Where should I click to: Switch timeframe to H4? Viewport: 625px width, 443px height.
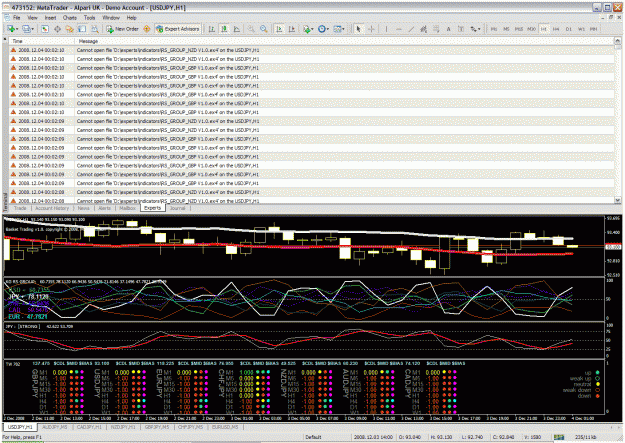pos(556,29)
